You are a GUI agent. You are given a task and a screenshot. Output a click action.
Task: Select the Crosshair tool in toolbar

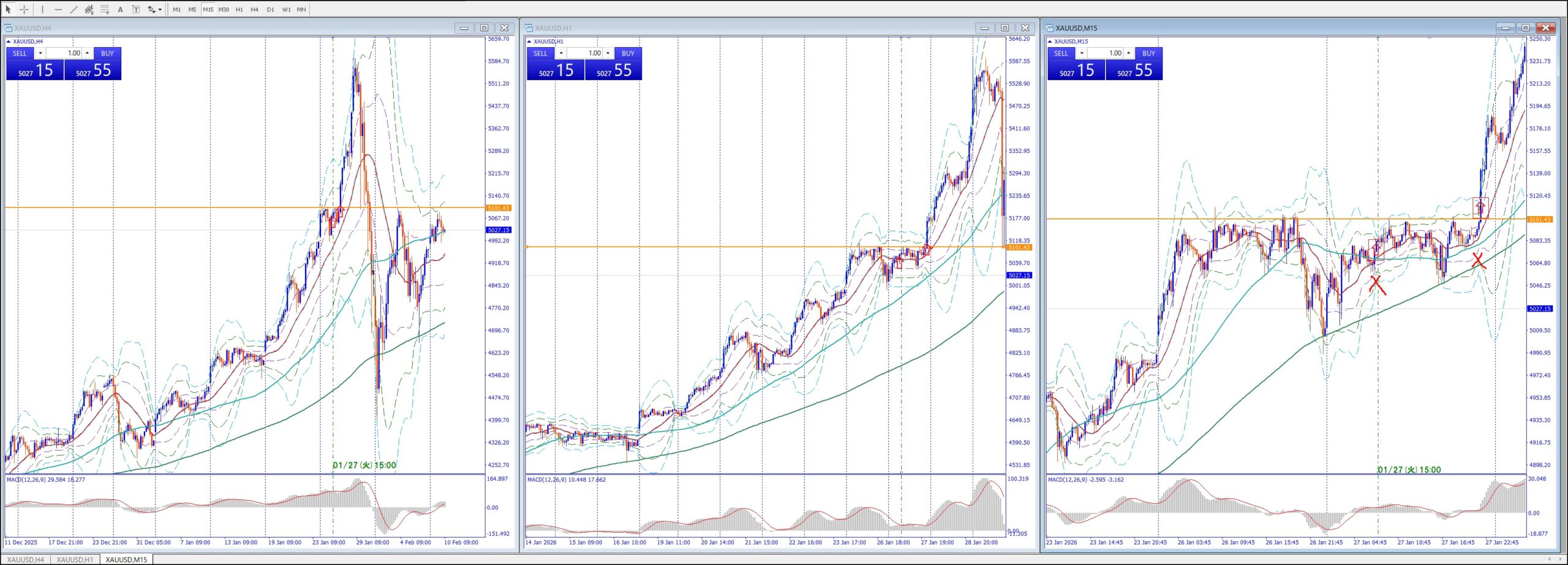(x=24, y=9)
